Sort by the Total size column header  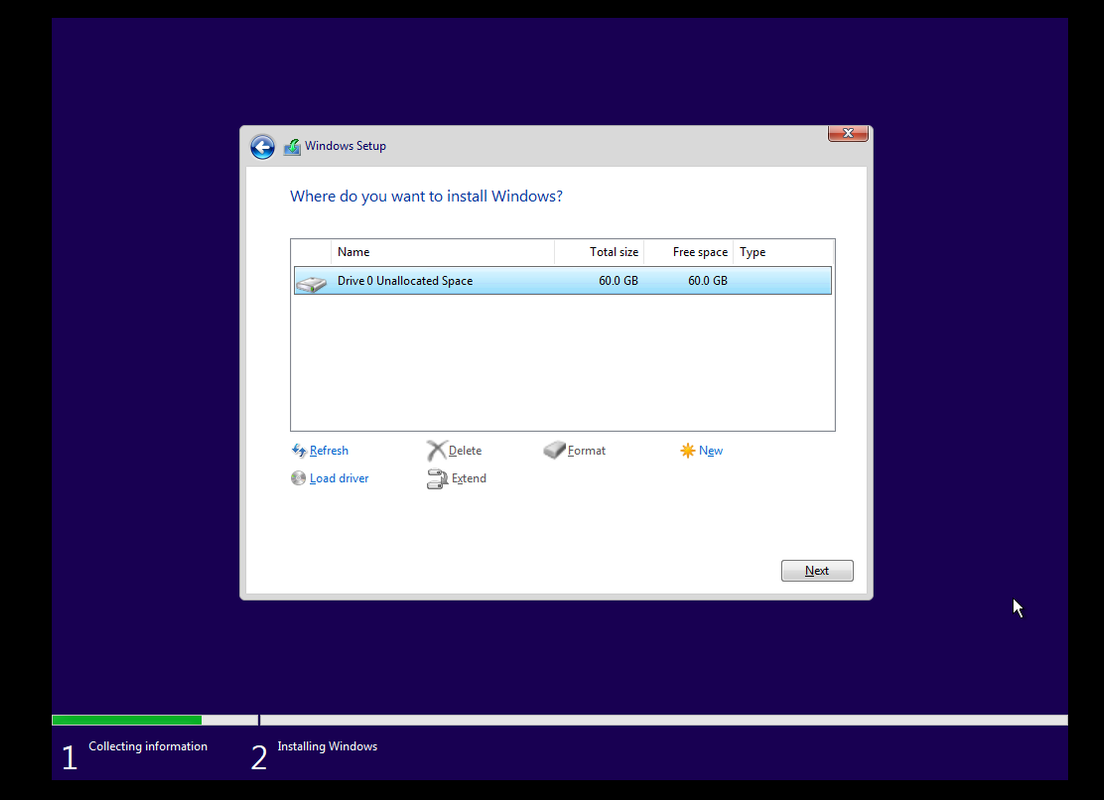tap(599, 252)
